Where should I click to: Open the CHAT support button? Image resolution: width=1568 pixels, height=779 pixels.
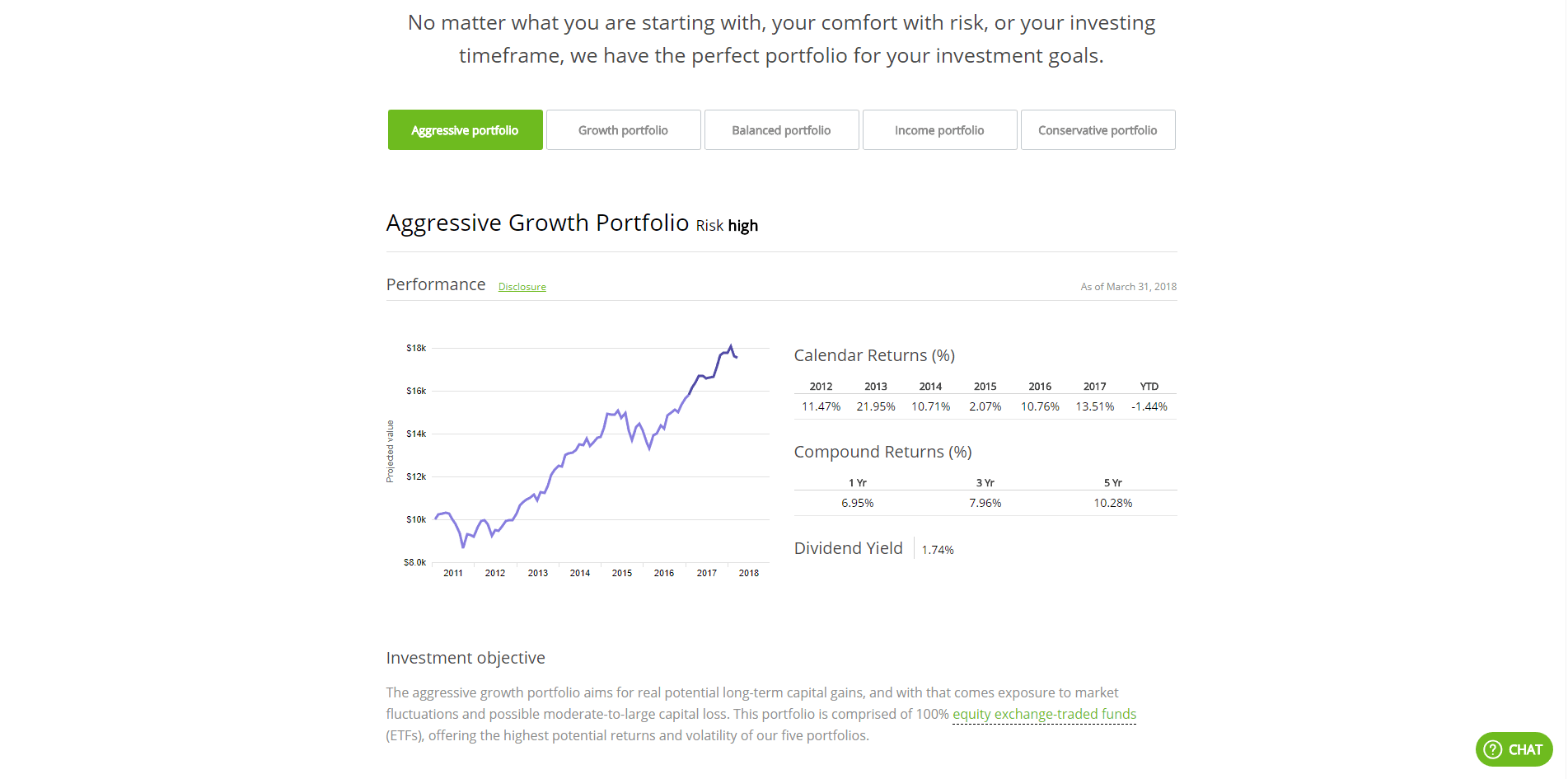(x=1524, y=749)
